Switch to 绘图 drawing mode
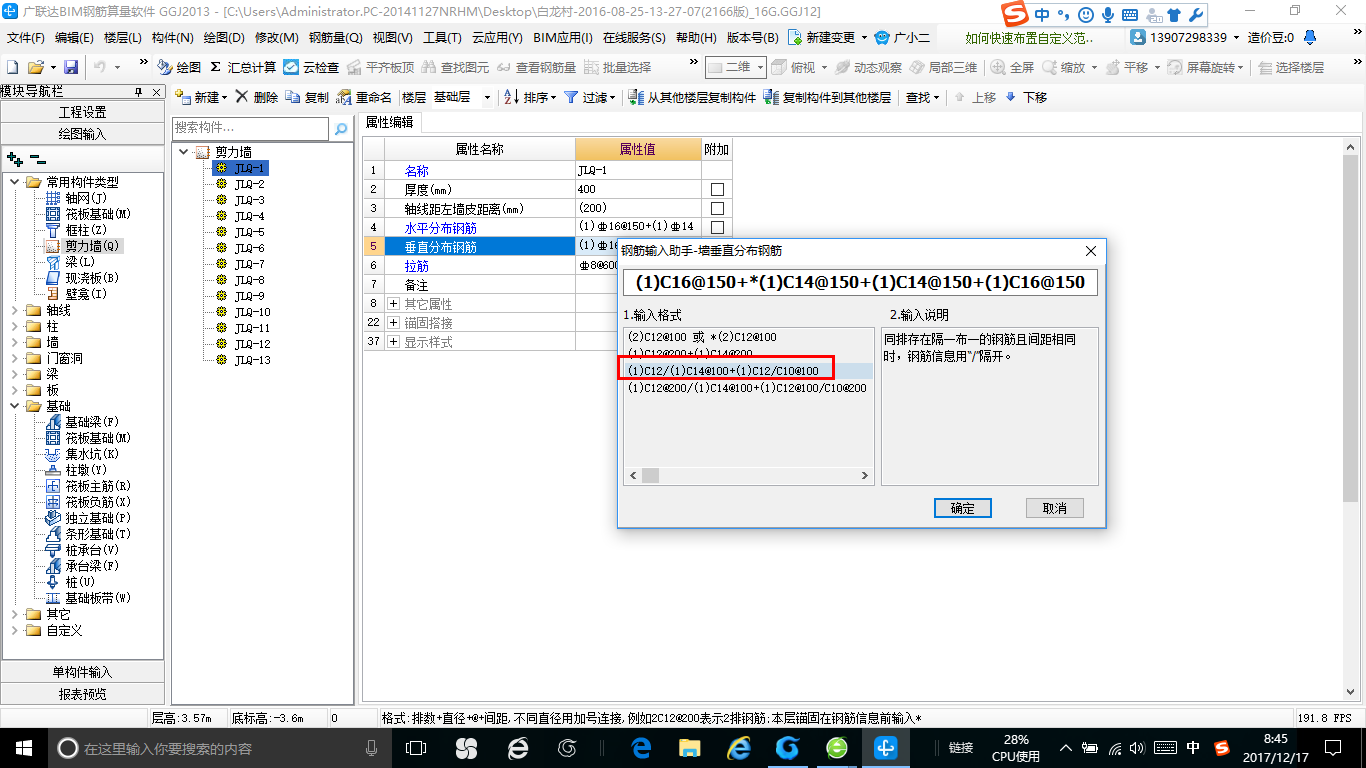Screen dimensions: 1366x768 pos(179,67)
